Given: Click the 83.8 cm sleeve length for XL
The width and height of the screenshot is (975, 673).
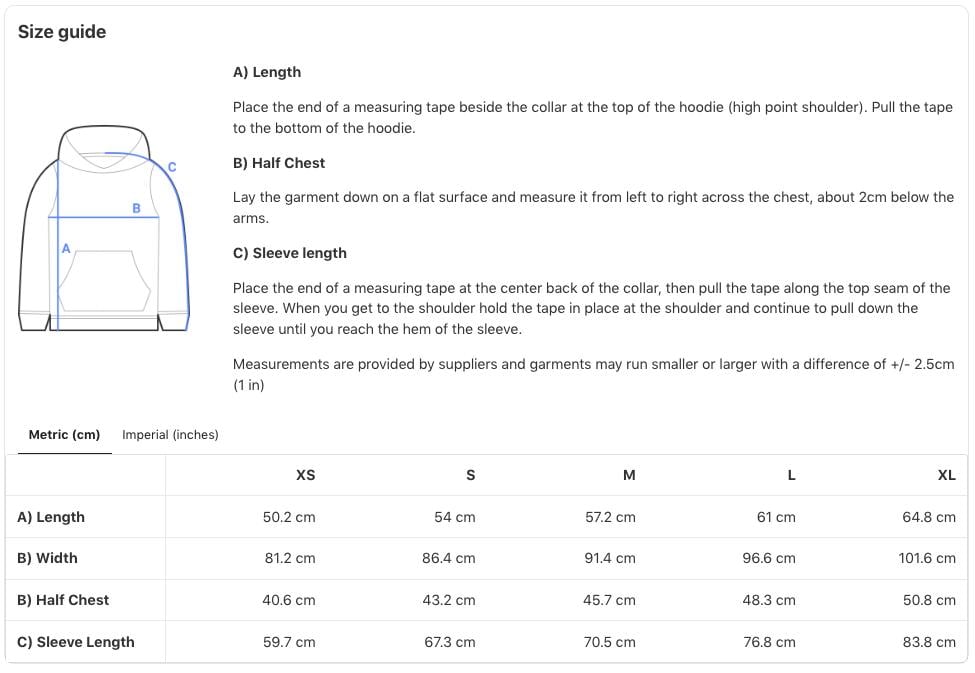Looking at the screenshot, I should (929, 642).
